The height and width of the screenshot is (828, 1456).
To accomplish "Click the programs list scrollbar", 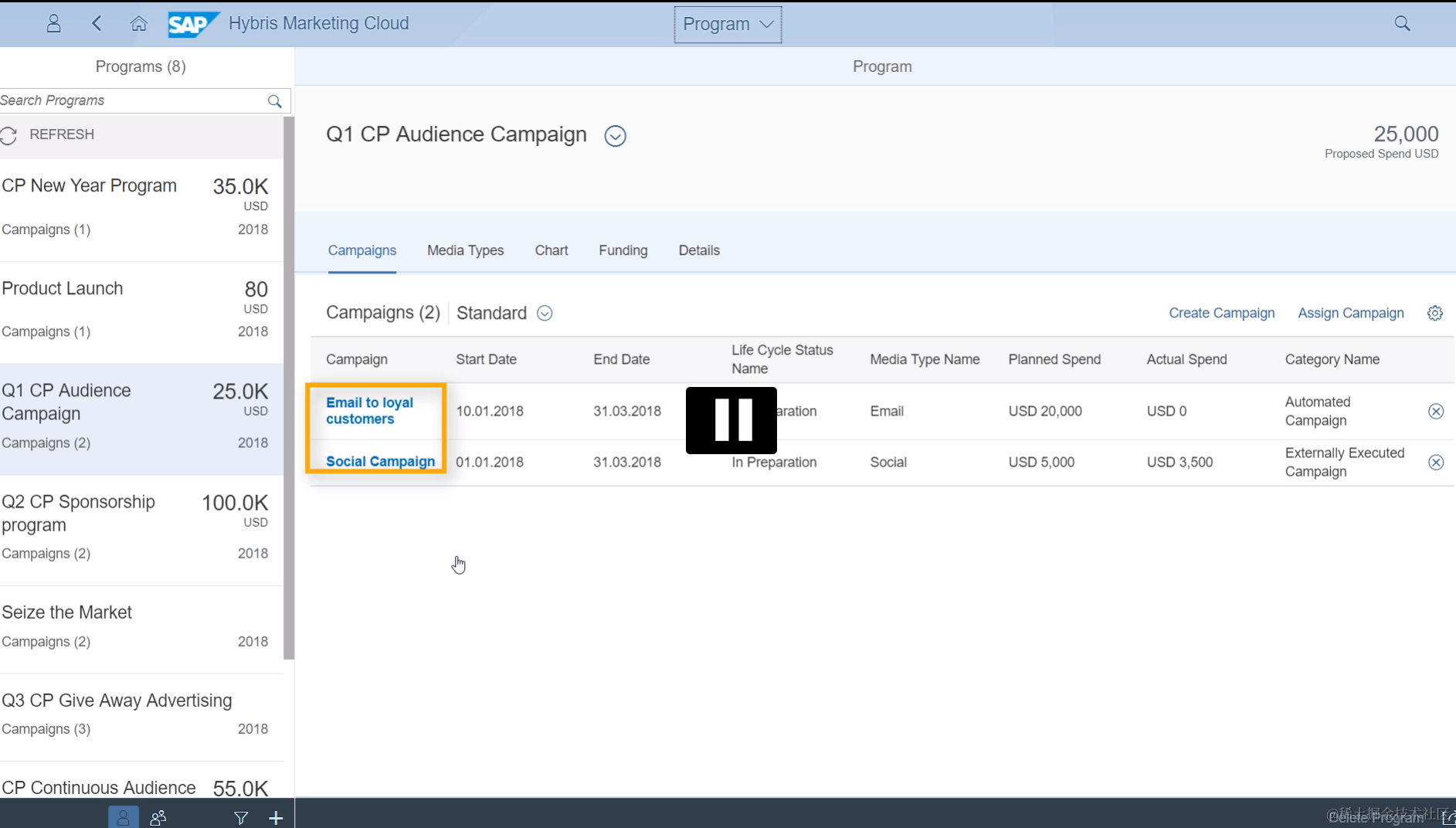I will pos(289,389).
